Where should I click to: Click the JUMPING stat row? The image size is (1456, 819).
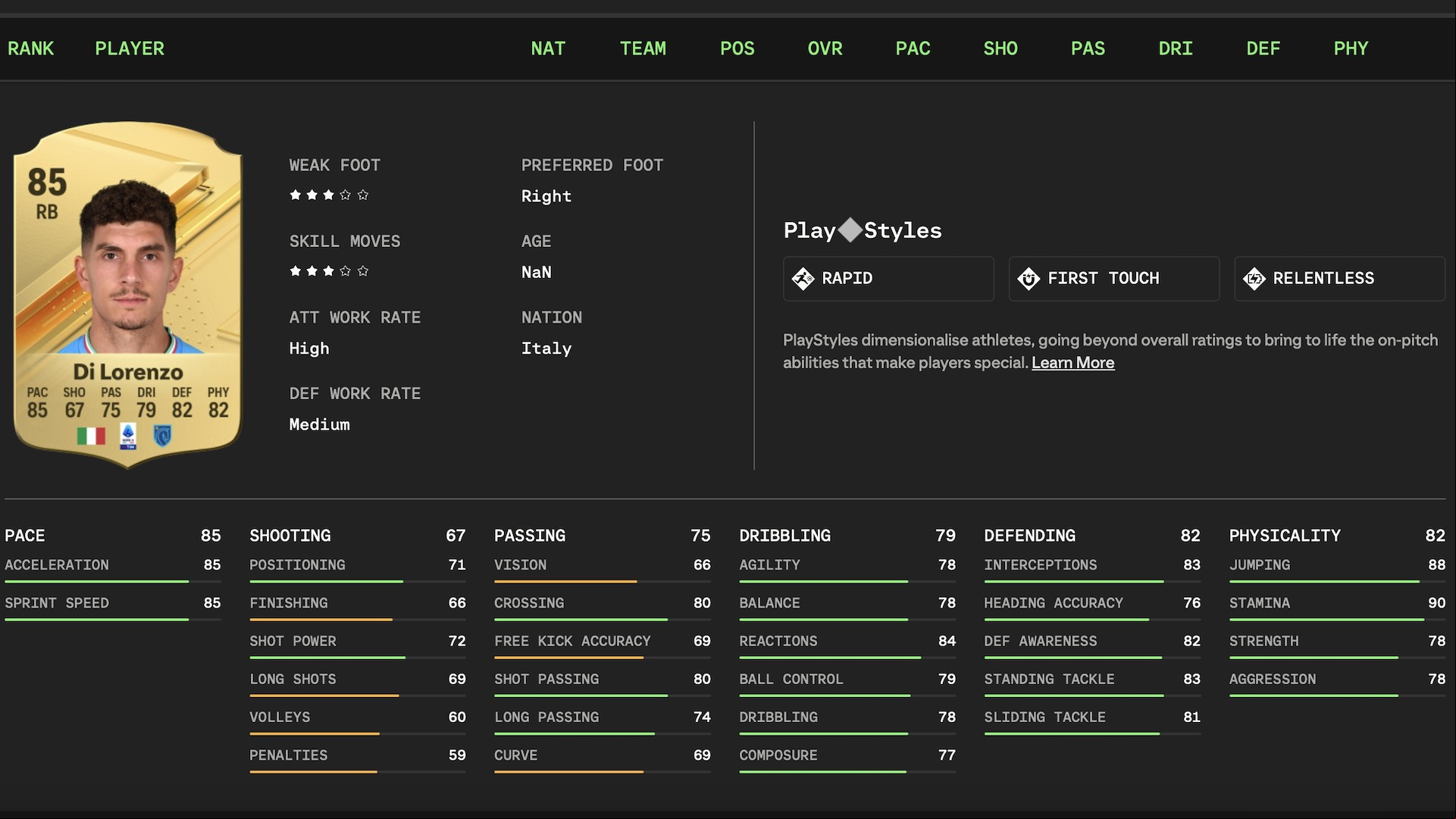1338,569
